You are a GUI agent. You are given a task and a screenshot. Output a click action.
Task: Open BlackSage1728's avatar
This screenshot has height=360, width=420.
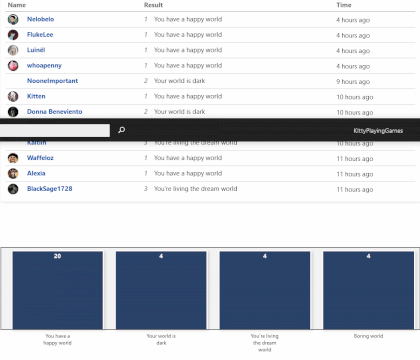point(13,189)
